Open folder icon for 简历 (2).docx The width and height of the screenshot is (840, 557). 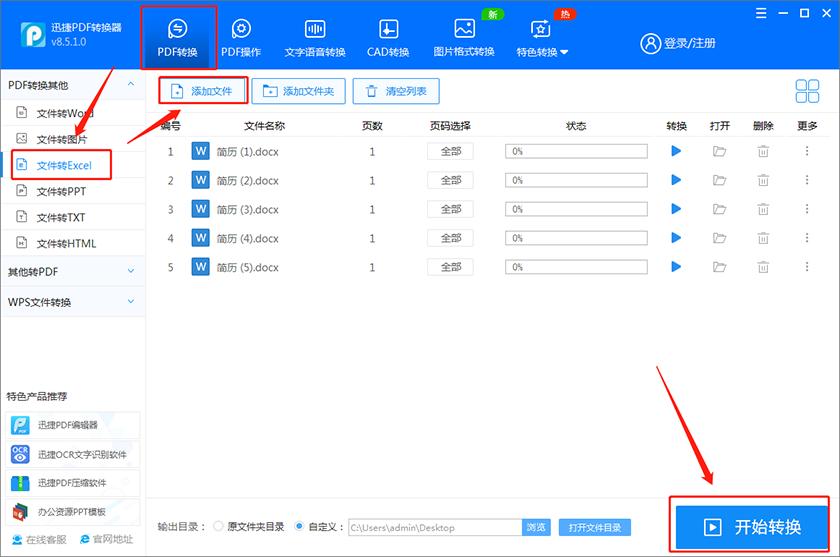pos(719,180)
